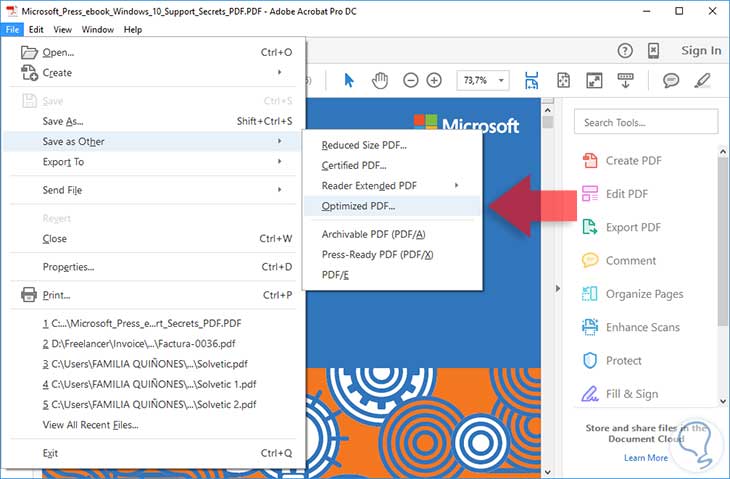Choose the PDF/E option
Screen dimensions: 730x479
[392, 275]
